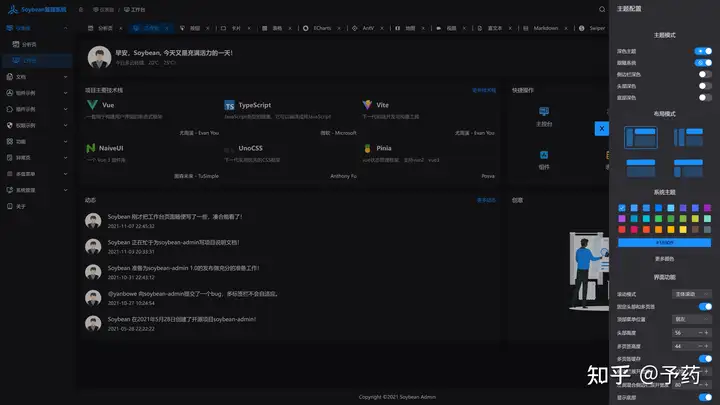
Task: Click the 功能 grid icon in the sidebar
Action: (x=10, y=141)
